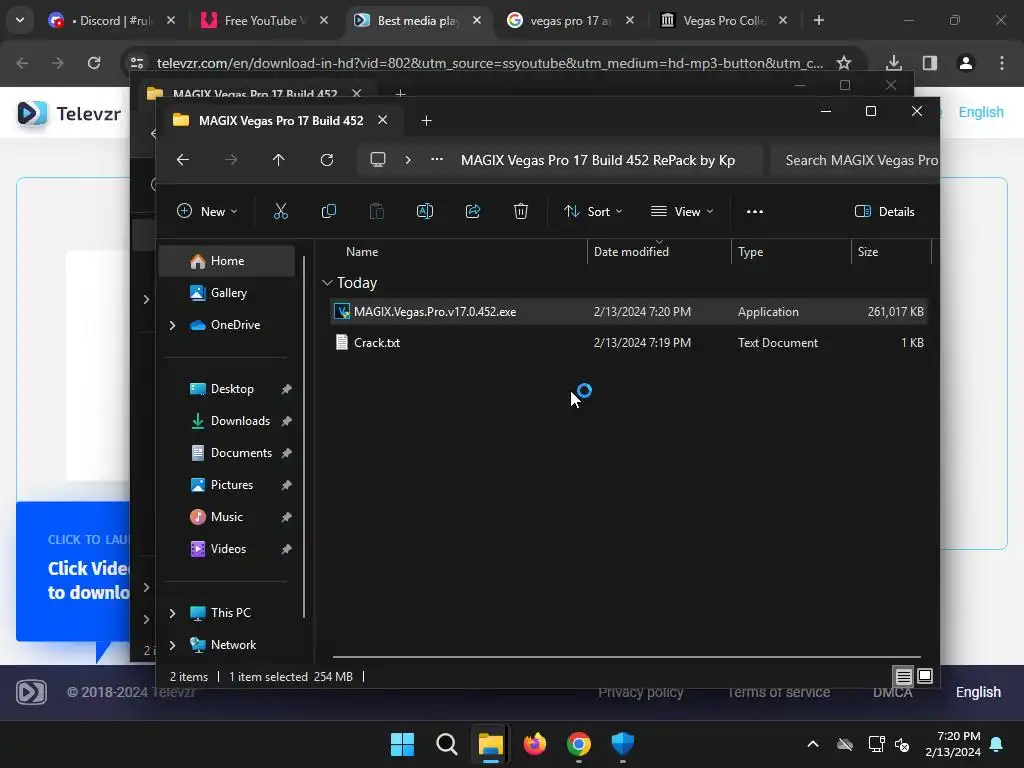The image size is (1024, 768).
Task: Switch to details list view icon
Action: (904, 677)
